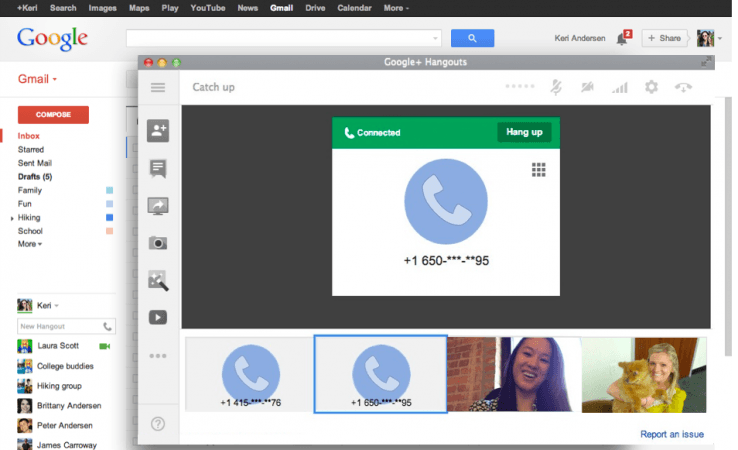738x450 pixels.
Task: Expand the Hiking label tree arrow
Action: (12, 218)
